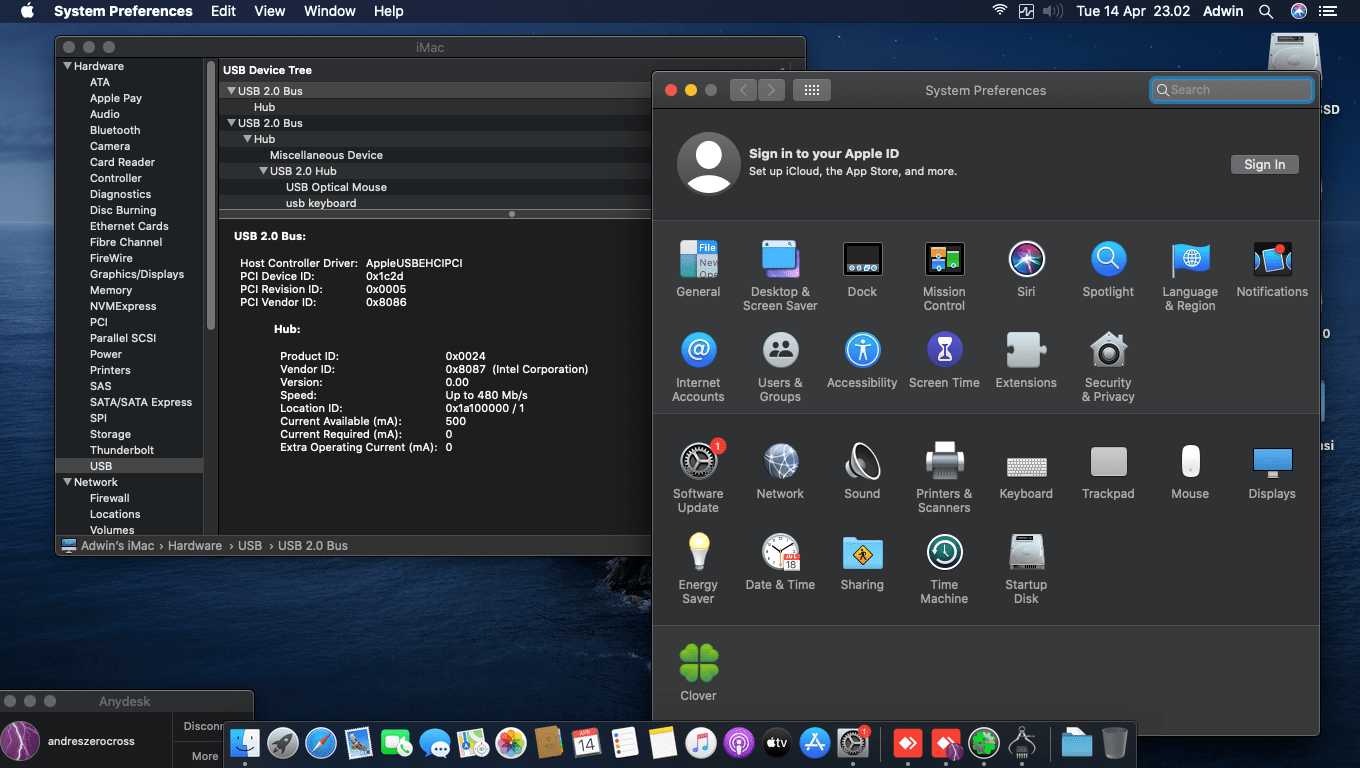Select USB in the Hardware sidebar
Screen dimensions: 1360x768
coord(100,465)
